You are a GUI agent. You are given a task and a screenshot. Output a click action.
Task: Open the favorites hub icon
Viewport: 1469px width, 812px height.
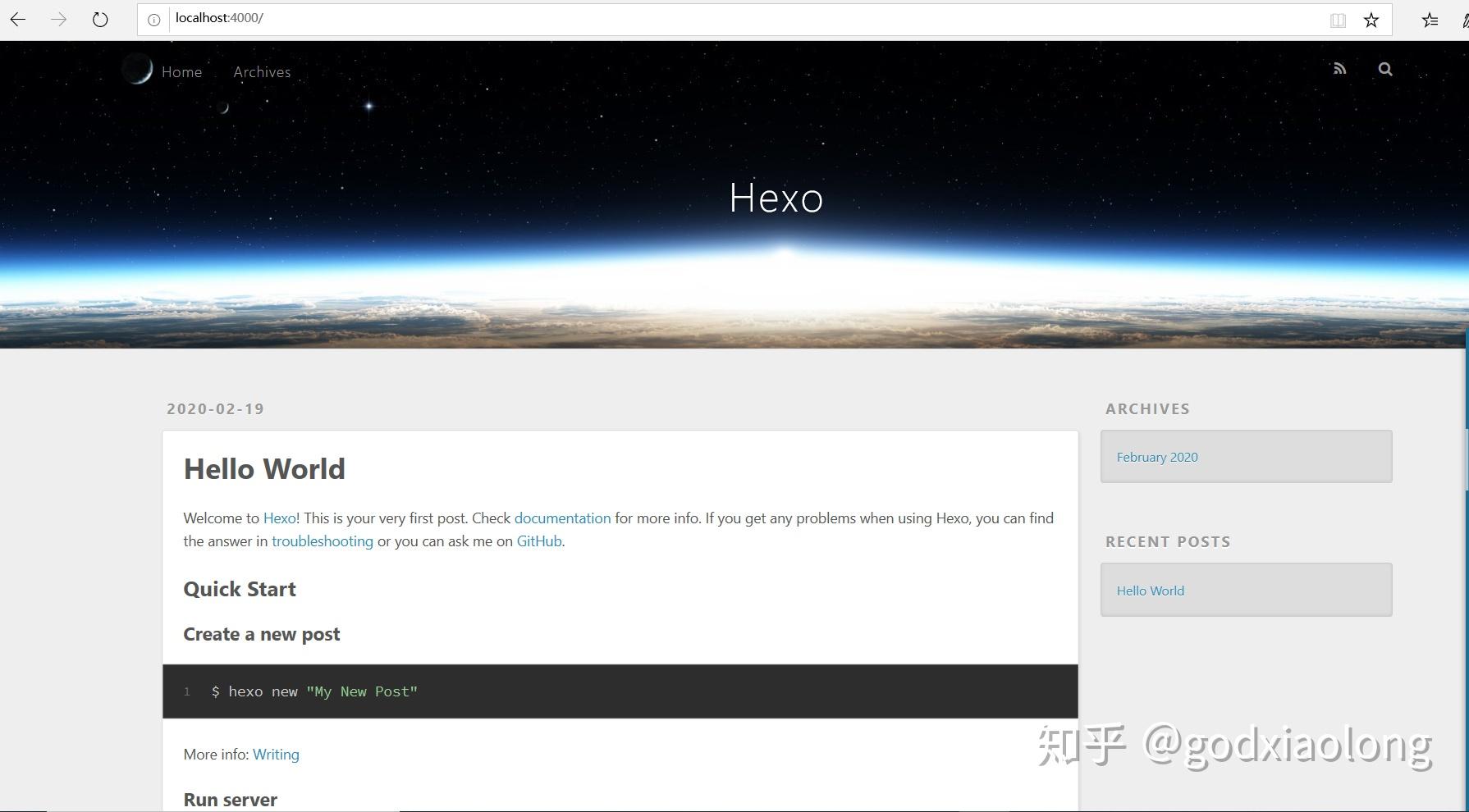(x=1430, y=19)
